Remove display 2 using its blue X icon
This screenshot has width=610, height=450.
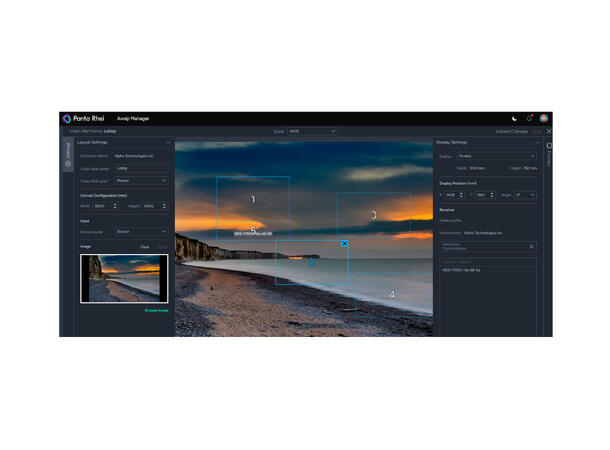click(344, 243)
